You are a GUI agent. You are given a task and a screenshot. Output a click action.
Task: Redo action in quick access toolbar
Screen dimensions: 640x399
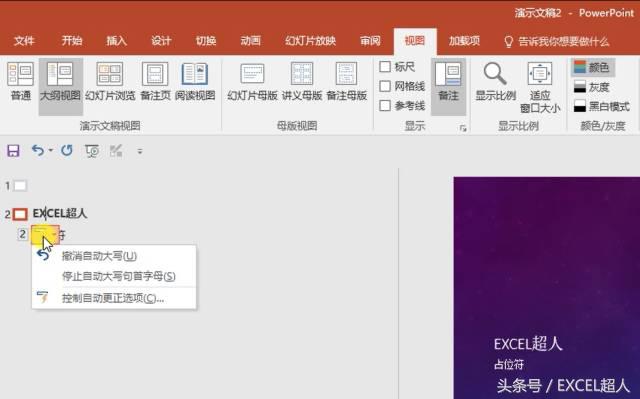(x=67, y=151)
